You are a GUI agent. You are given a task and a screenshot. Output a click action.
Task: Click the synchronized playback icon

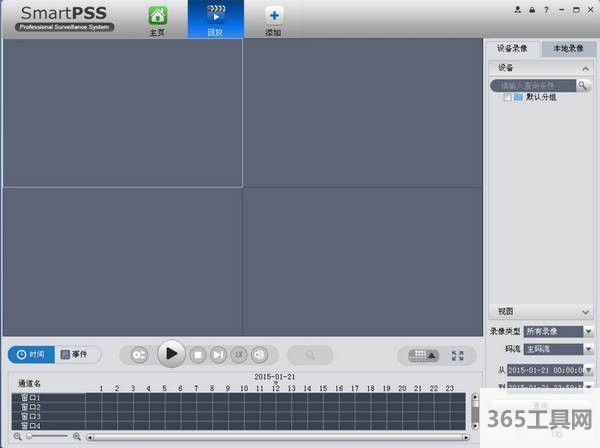139,355
